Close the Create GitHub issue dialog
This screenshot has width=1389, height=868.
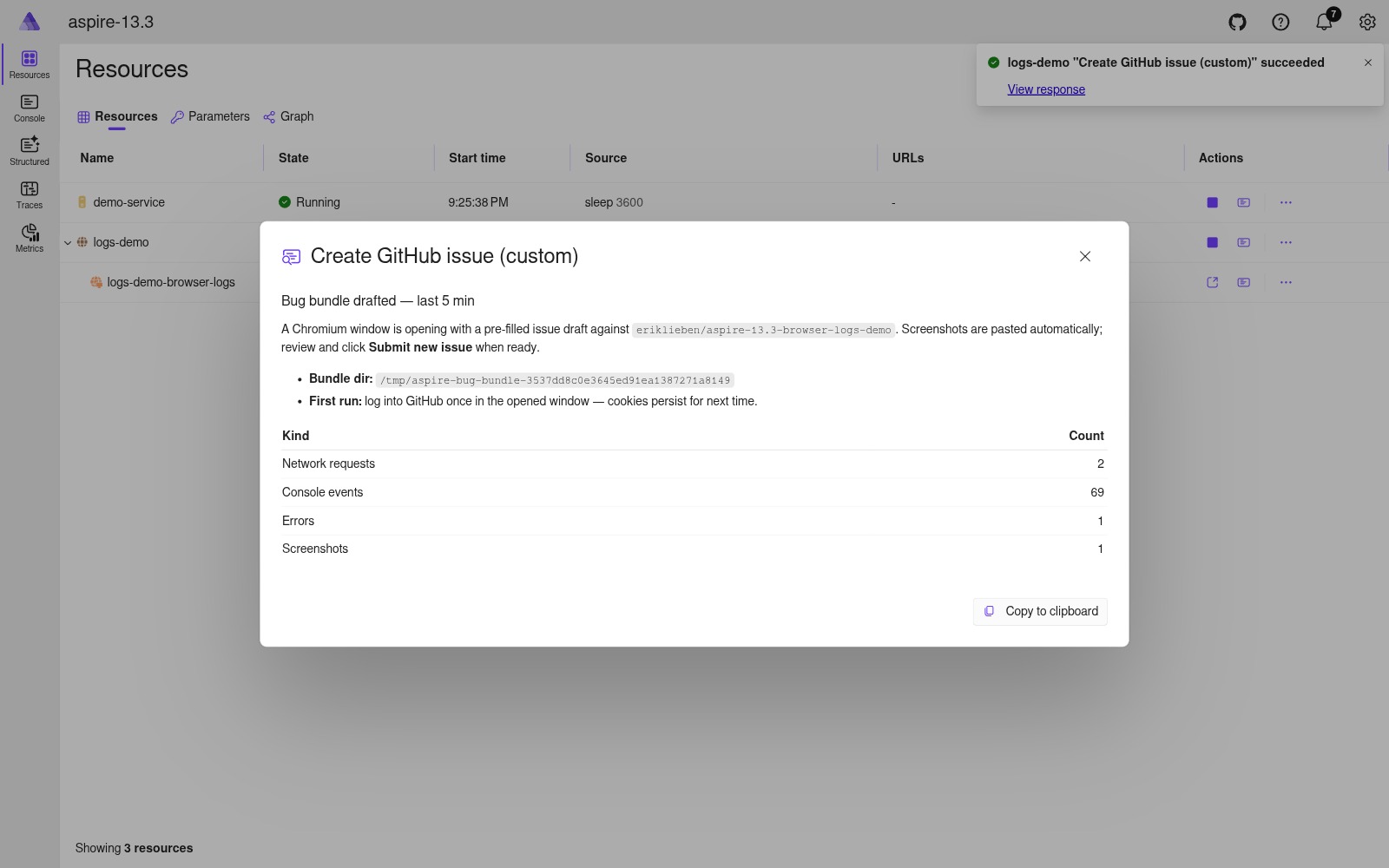click(1085, 256)
